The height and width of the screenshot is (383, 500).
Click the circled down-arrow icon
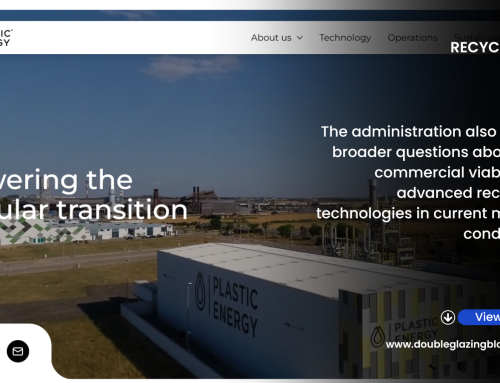(x=448, y=317)
